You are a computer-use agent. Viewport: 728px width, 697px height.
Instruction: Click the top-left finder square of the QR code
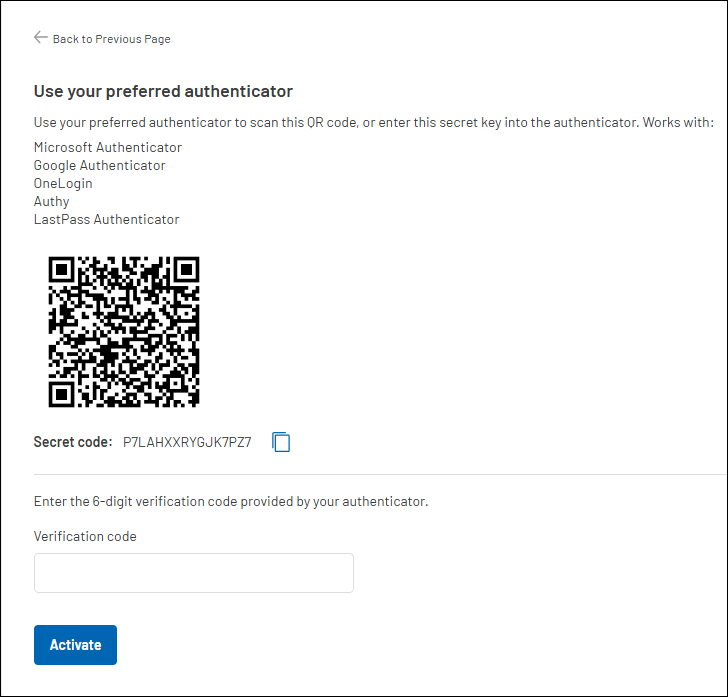(x=62, y=270)
